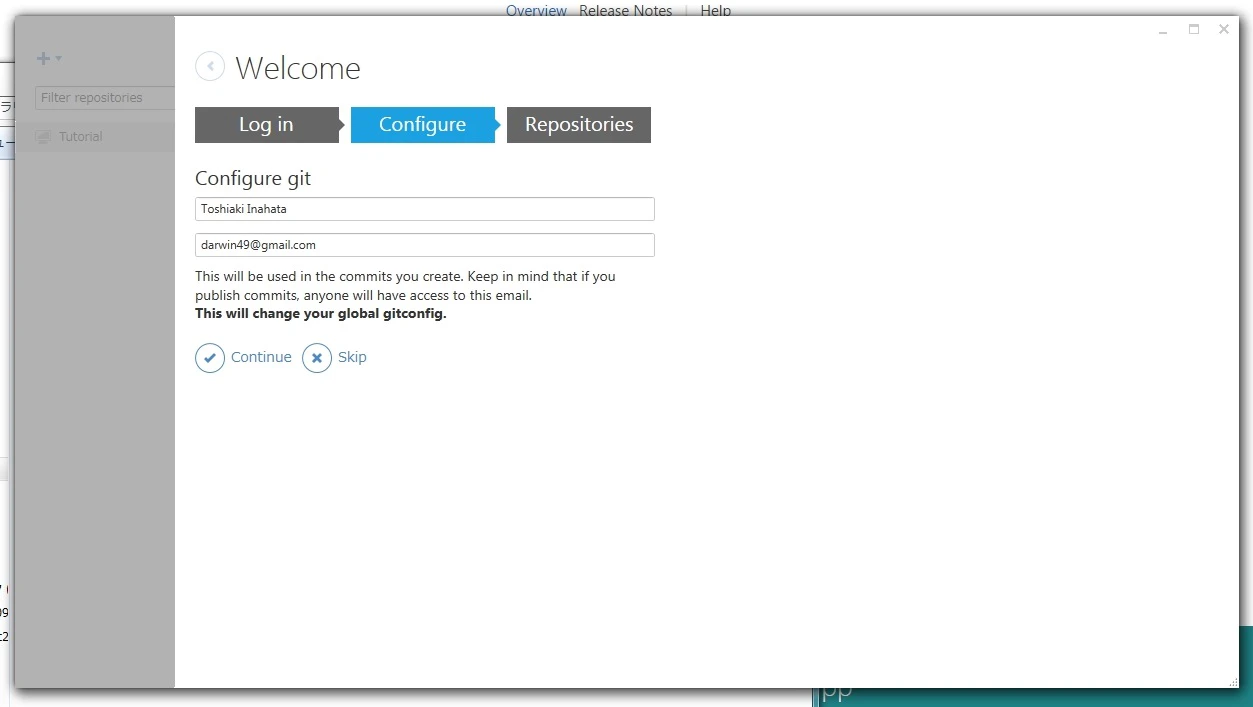Screen dimensions: 1253x707
Task: Click the Skip cross icon
Action: click(x=317, y=358)
